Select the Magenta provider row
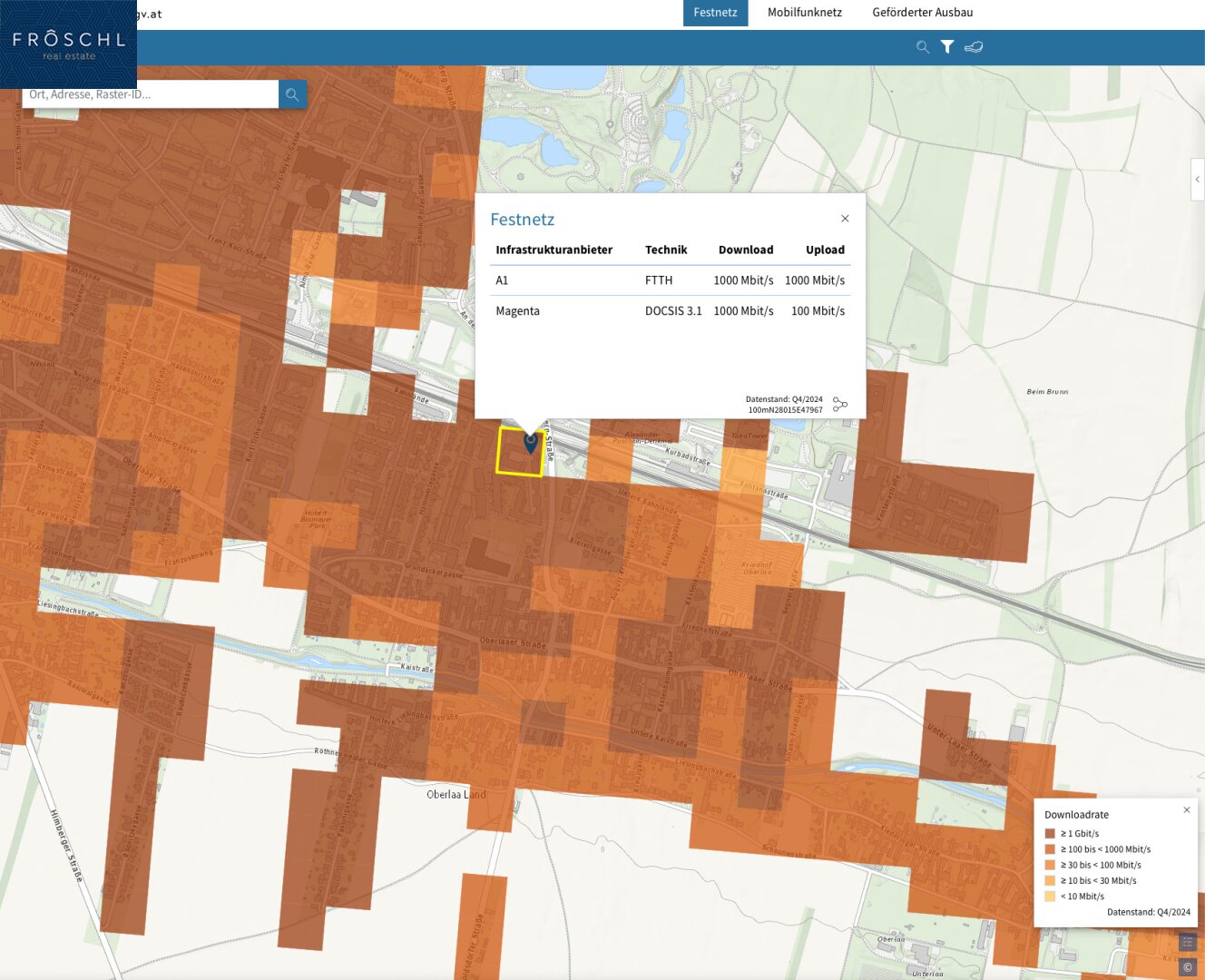Screen dimensions: 1205x980 671,311
